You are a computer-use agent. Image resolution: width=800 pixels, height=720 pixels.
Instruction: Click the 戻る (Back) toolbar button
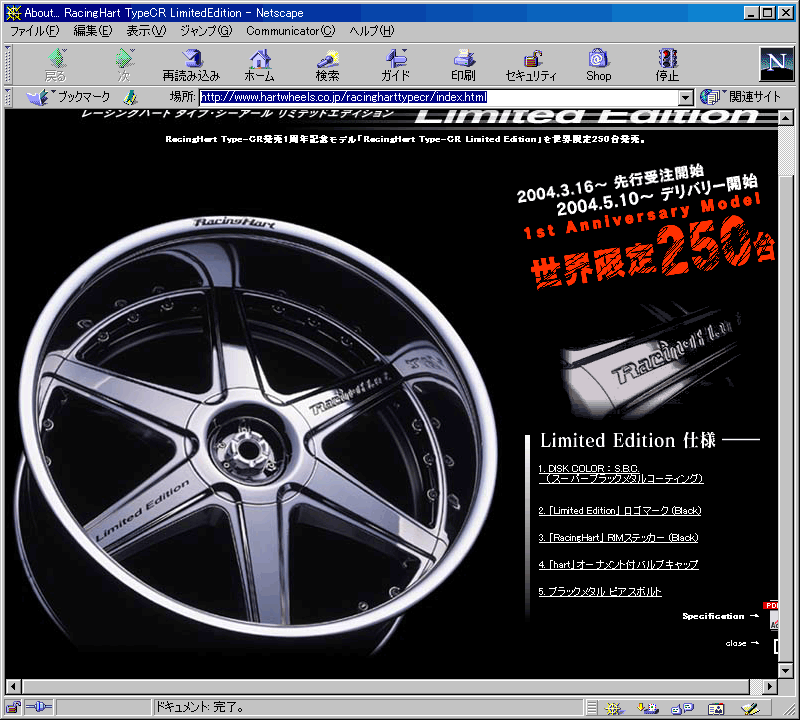56,65
